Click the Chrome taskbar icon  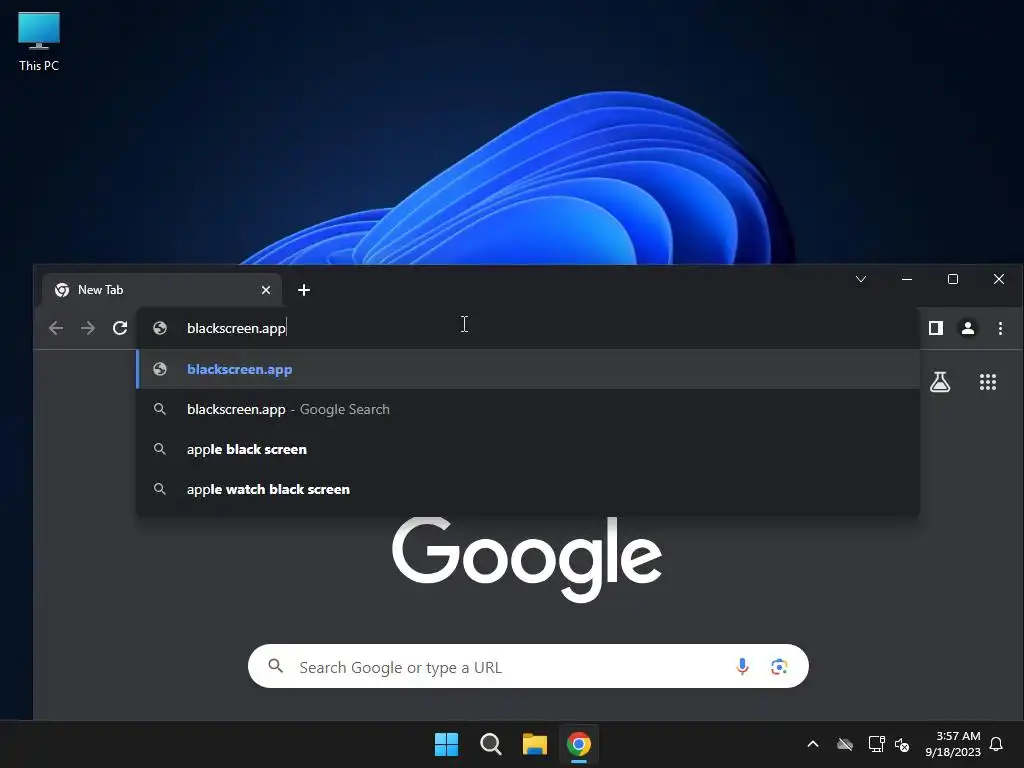point(579,744)
